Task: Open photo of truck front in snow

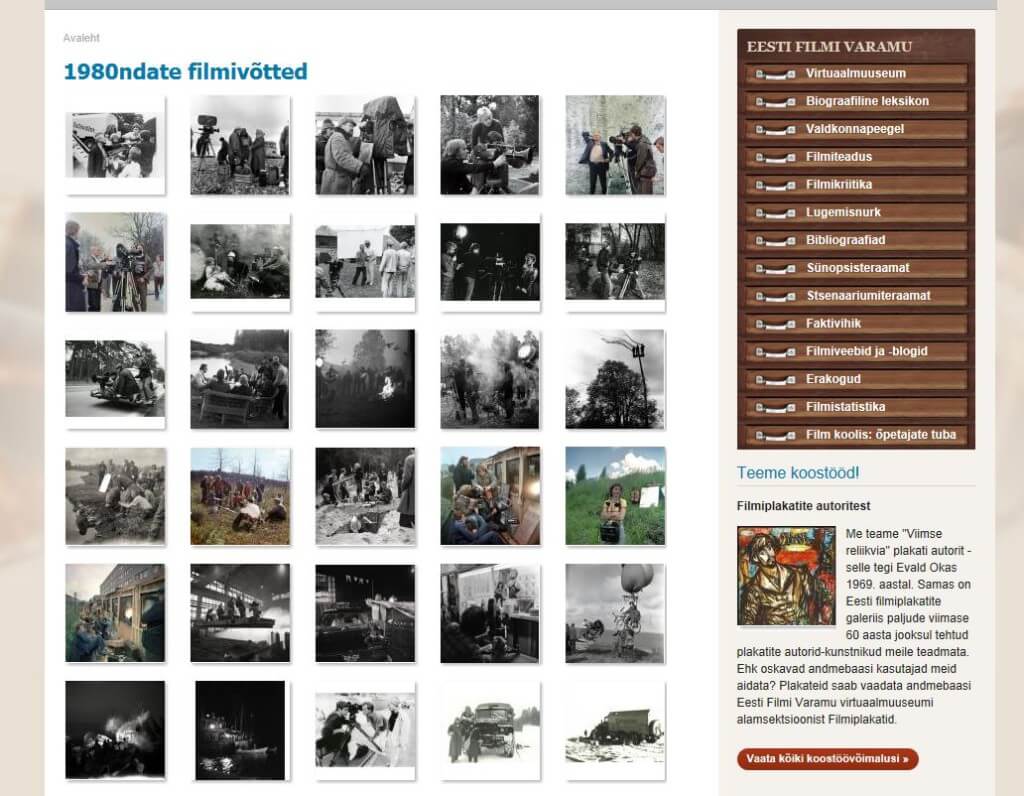Action: coord(490,730)
